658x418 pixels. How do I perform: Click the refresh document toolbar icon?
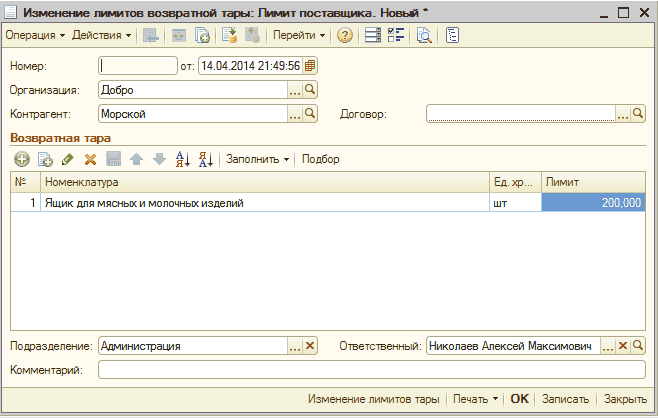coord(179,35)
